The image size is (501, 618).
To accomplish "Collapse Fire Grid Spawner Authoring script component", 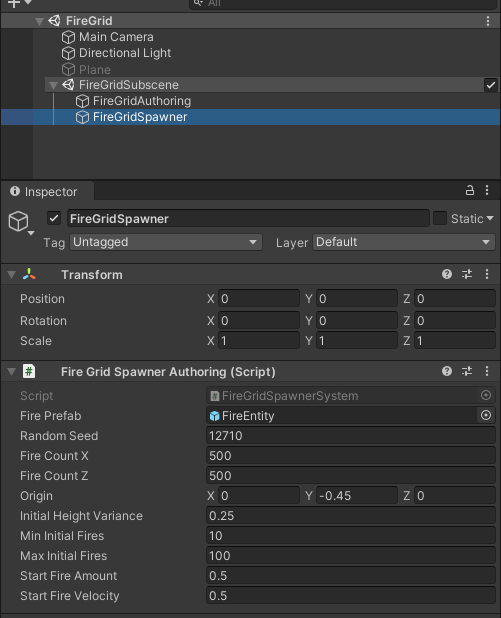I will [11, 372].
